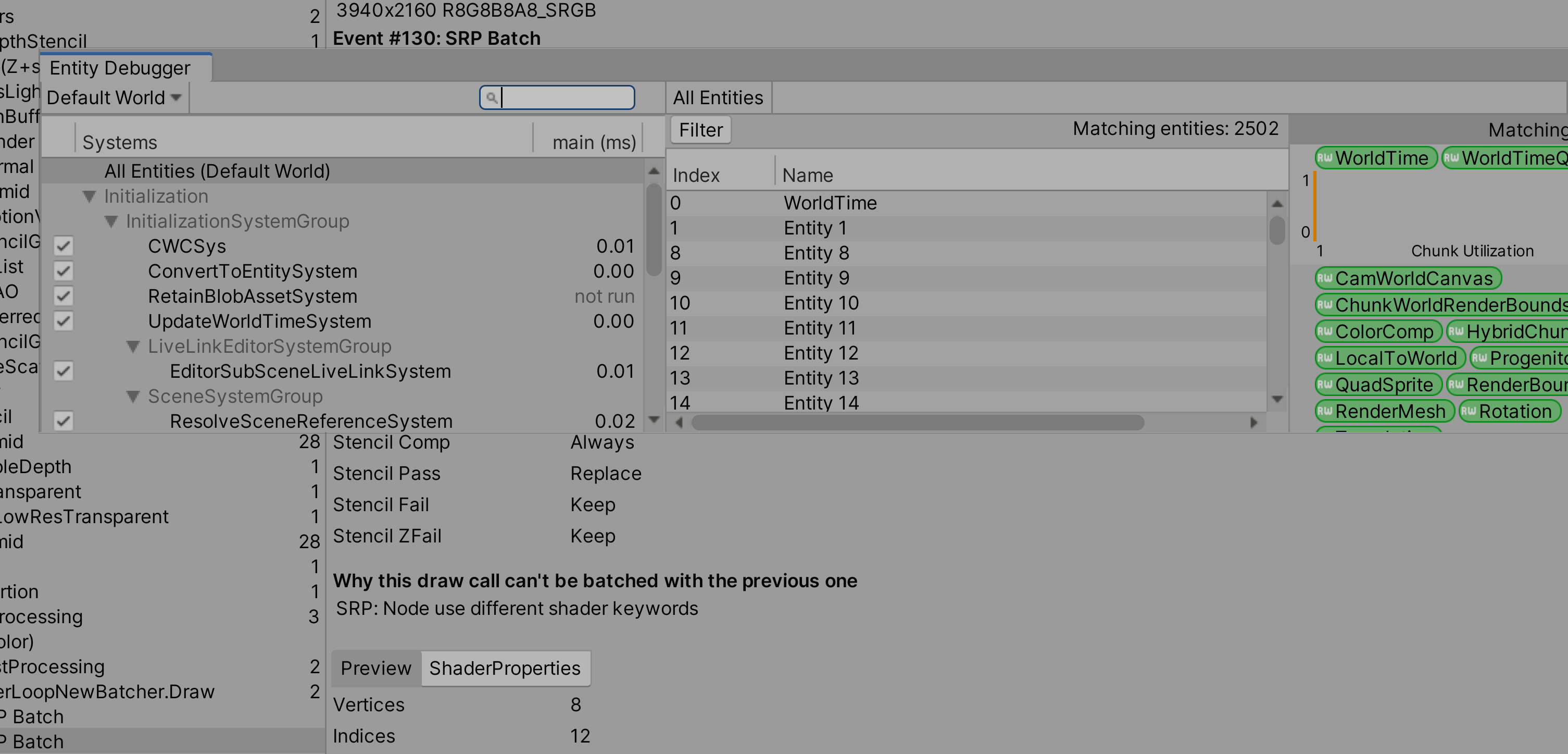Image resolution: width=1568 pixels, height=754 pixels.
Task: Click the scroll-up arrow in the systems list
Action: coord(654,171)
